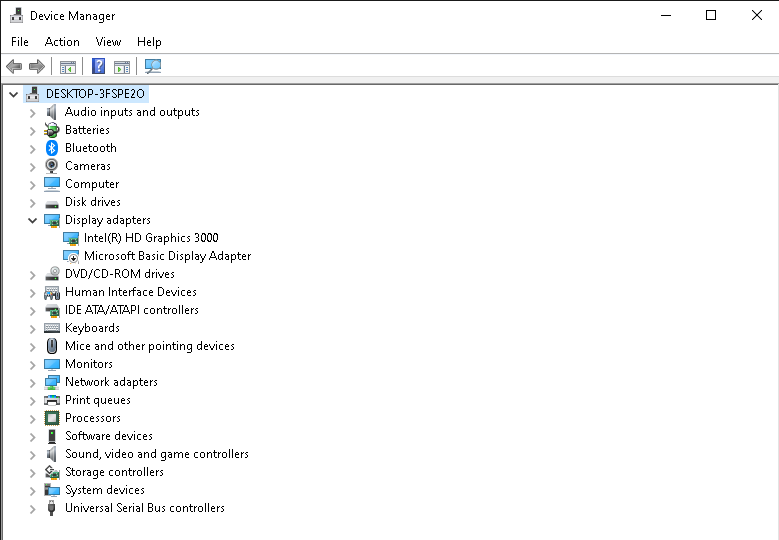Toggle the action pane toolbar icon
The height and width of the screenshot is (540, 779).
pyautogui.click(x=122, y=67)
